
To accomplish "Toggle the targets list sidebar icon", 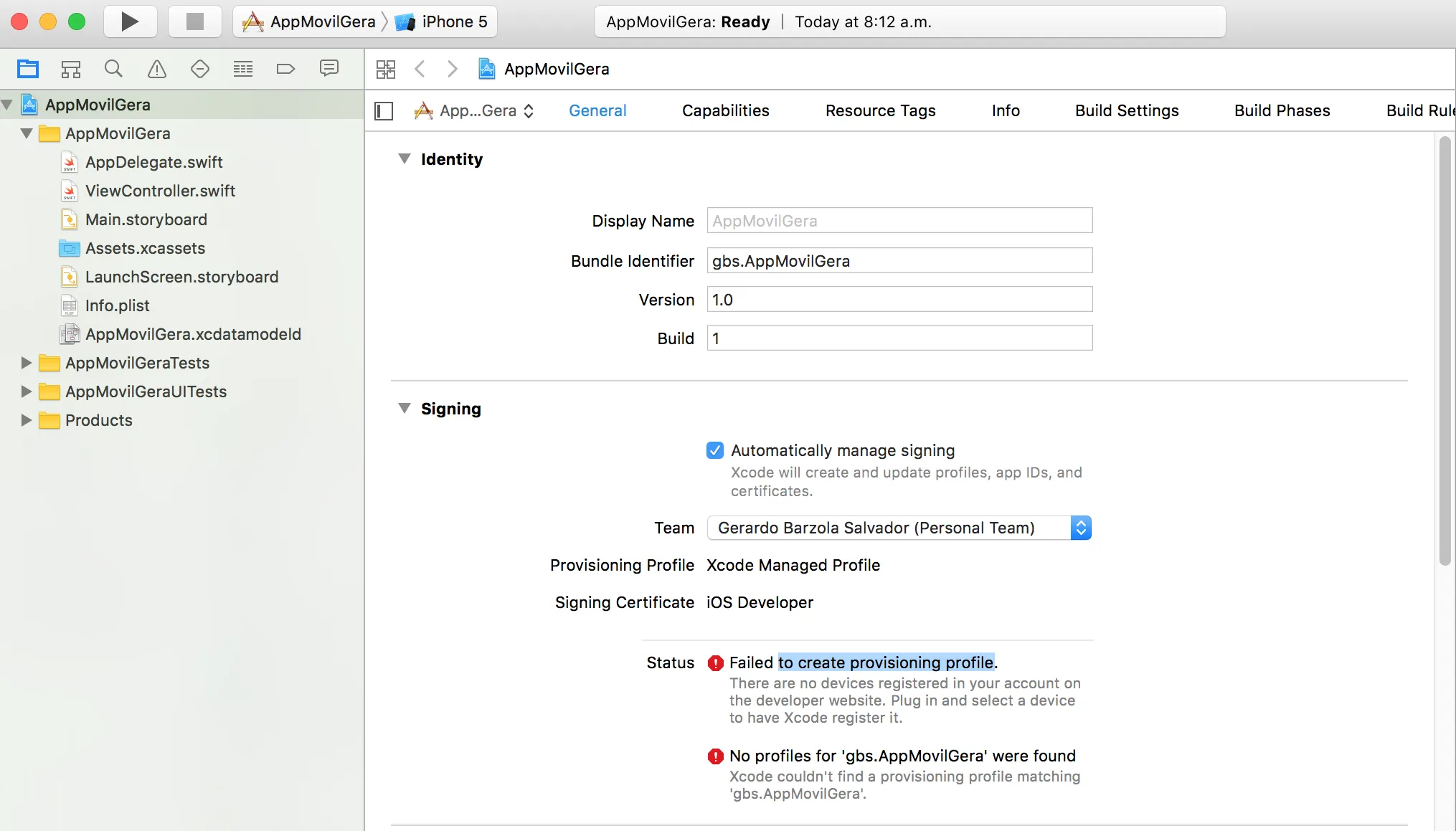I will pyautogui.click(x=384, y=111).
